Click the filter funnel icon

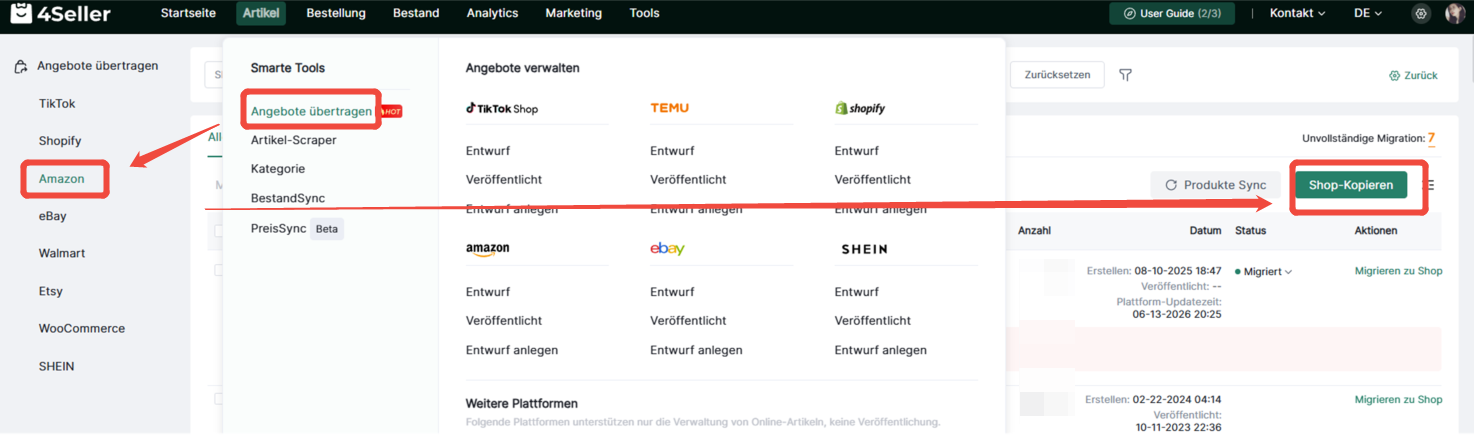pyautogui.click(x=1125, y=75)
